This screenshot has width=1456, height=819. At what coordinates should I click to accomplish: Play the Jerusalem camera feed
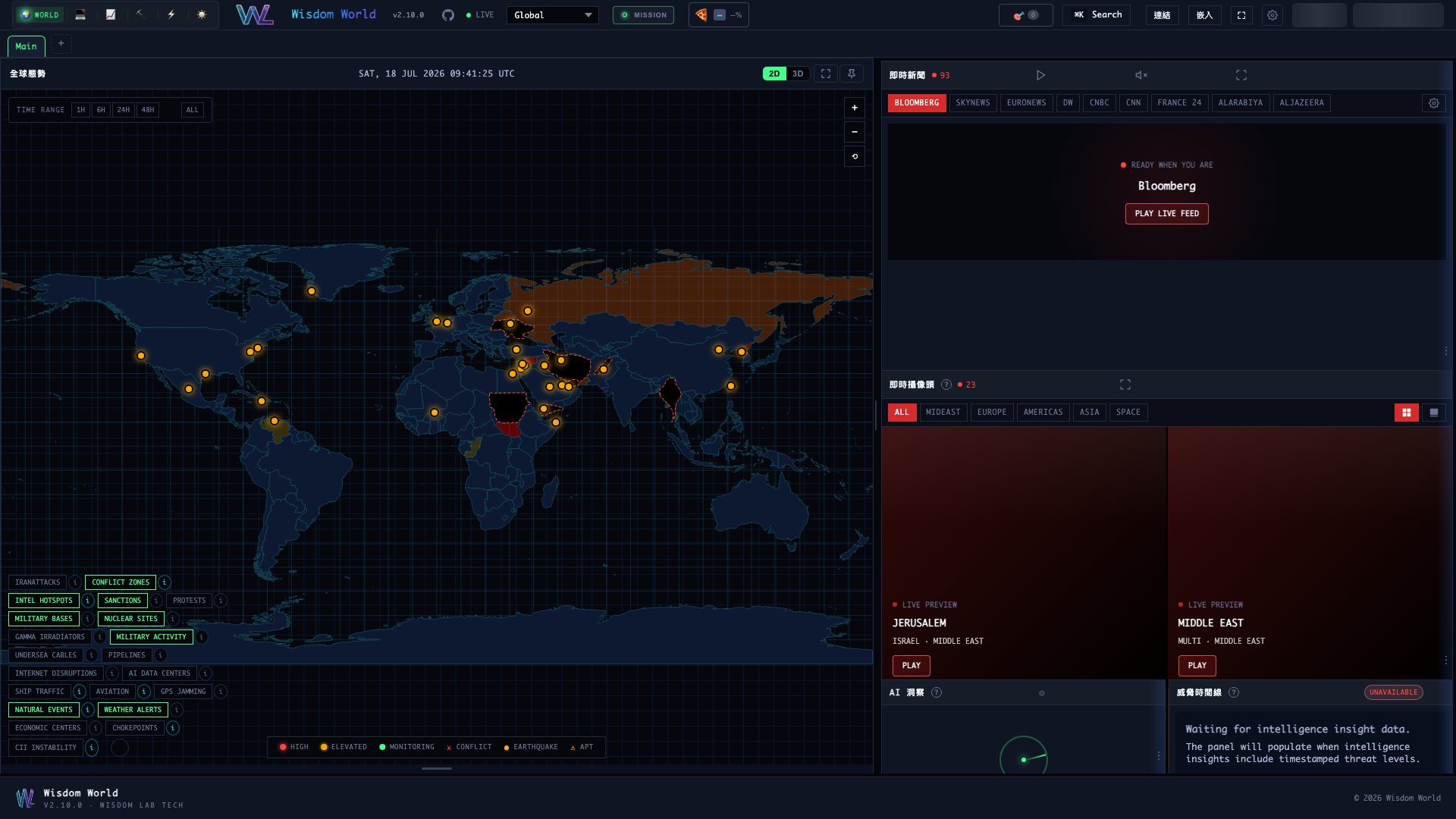pyautogui.click(x=912, y=666)
